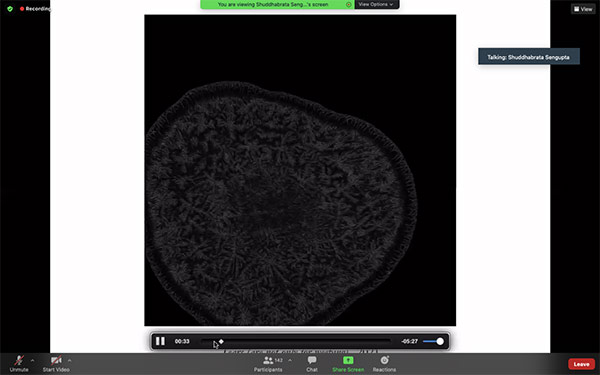The image size is (600, 375).
Task: Click the elapsed time 00:33
Action: (182, 341)
